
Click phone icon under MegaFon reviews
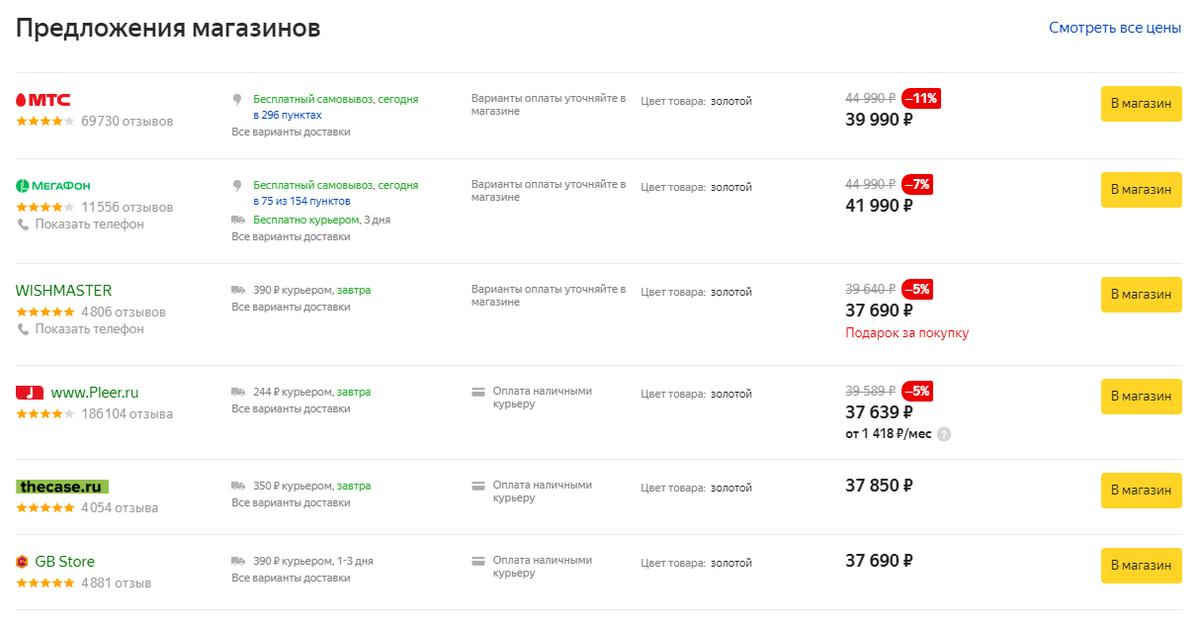[x=23, y=224]
